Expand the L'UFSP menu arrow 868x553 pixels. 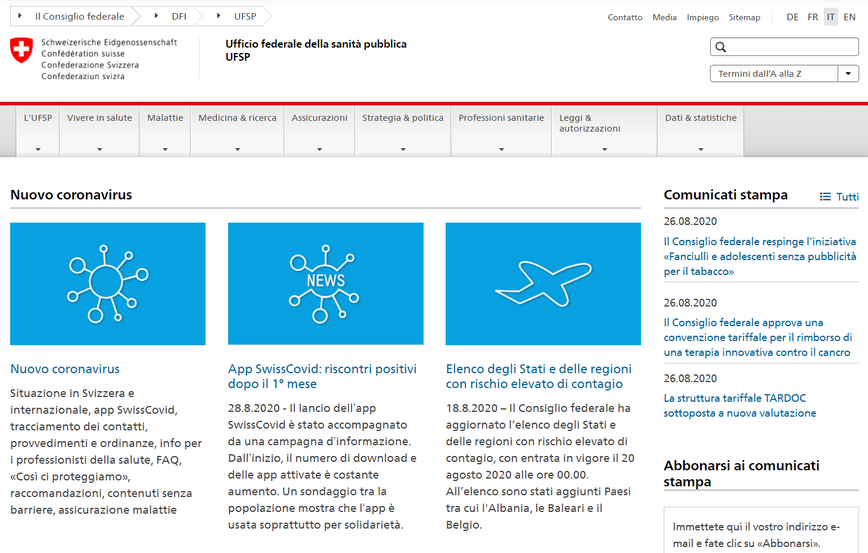click(x=38, y=149)
